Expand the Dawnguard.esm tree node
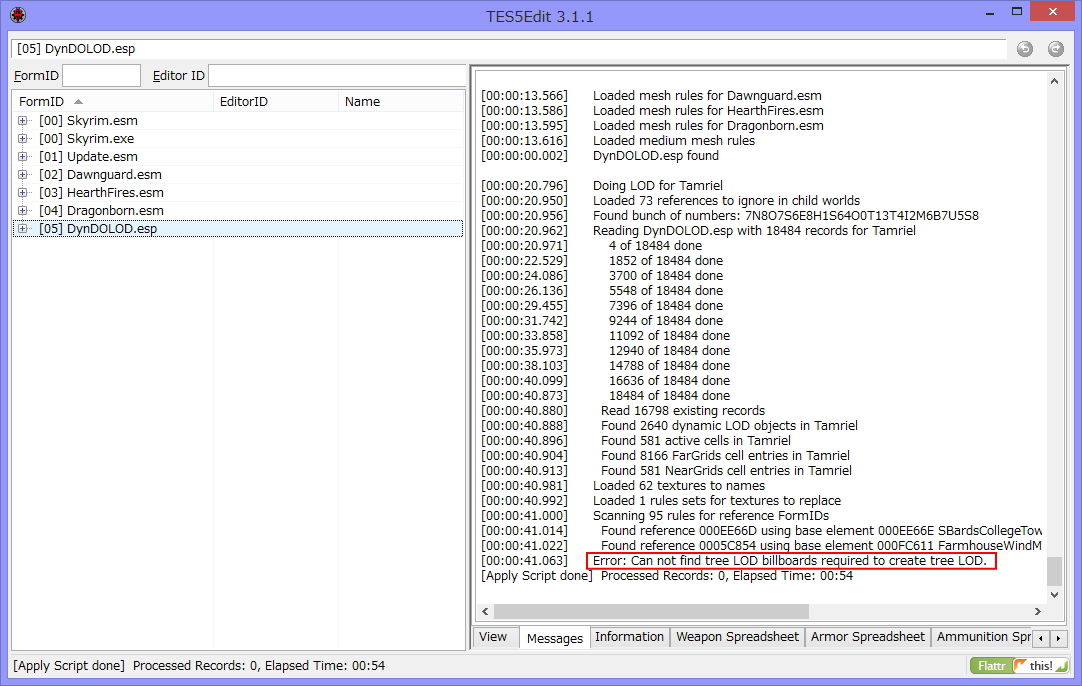This screenshot has height=686, width=1082. (23, 175)
